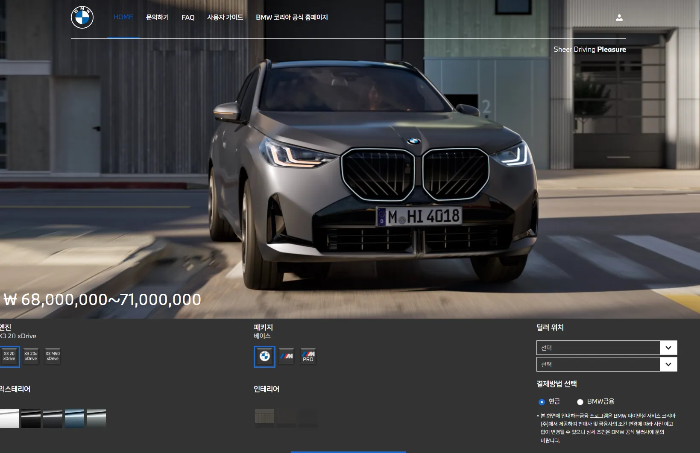Pick the blue exterior color swatch

pyautogui.click(x=75, y=418)
